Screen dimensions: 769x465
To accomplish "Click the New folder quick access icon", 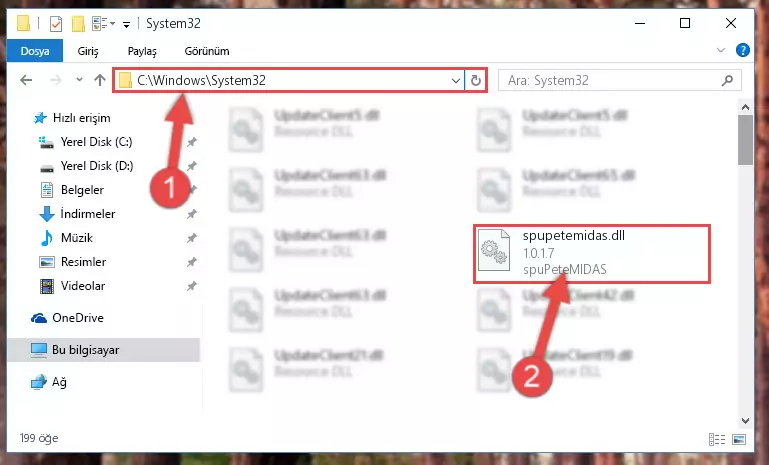I will [x=78, y=24].
